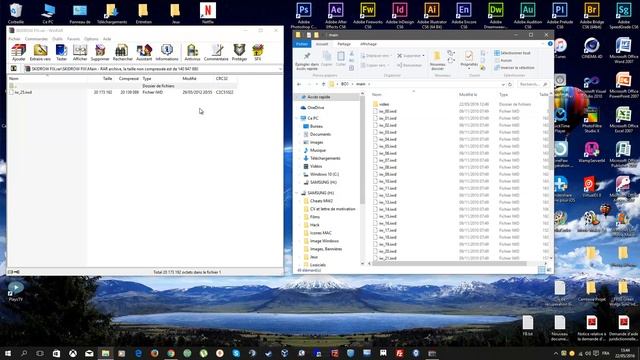Click the SFX icon in WinRAR

pos(258,53)
